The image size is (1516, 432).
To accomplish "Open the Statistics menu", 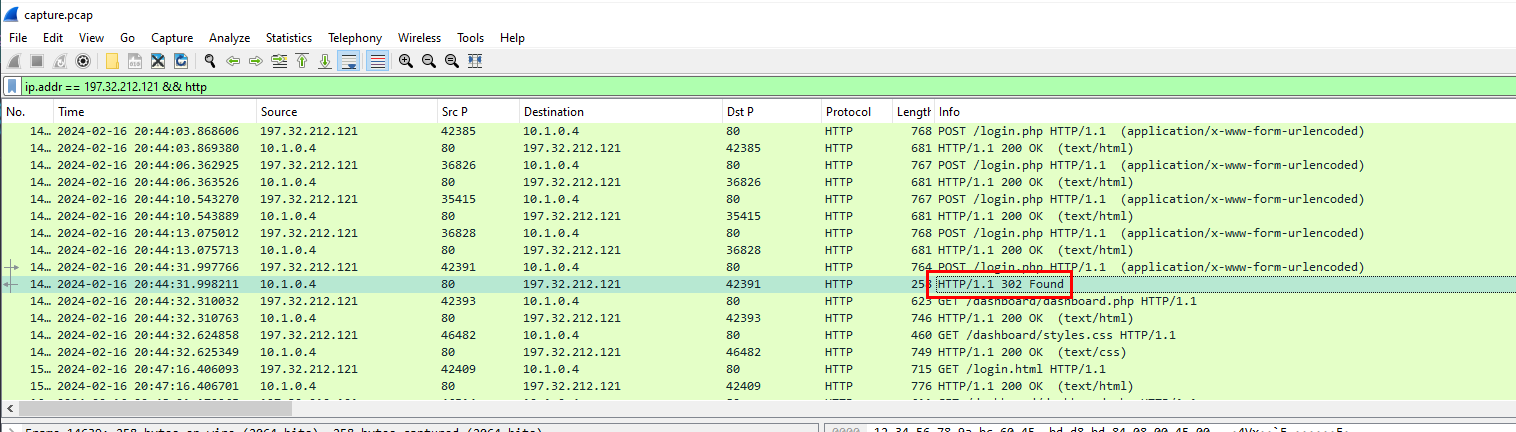I will [288, 38].
